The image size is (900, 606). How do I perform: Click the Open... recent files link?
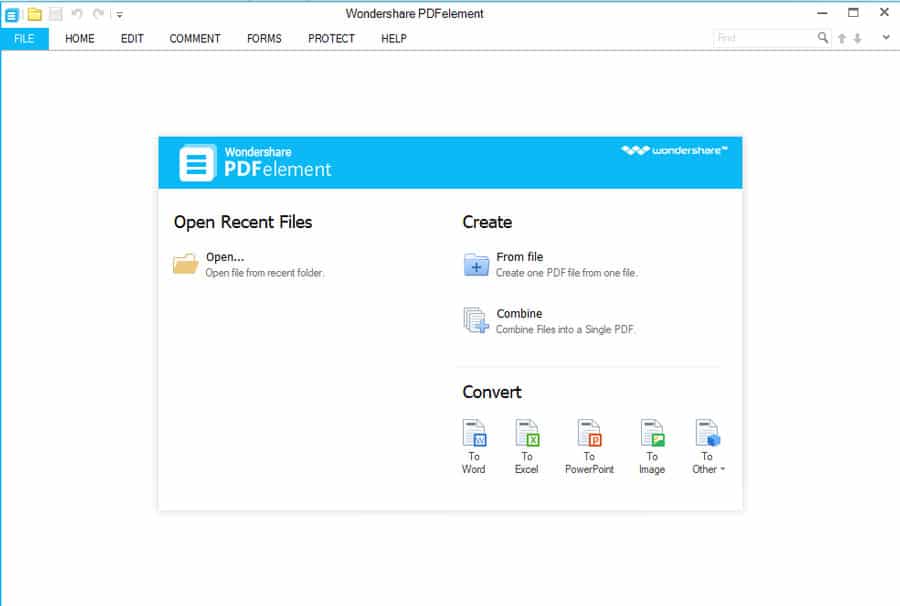[x=225, y=257]
